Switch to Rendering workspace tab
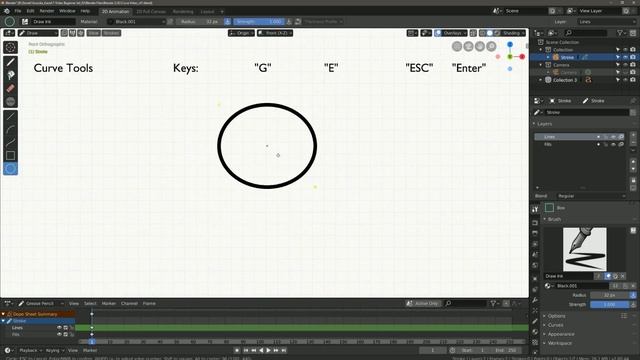Screen dimensions: 640x360 (183, 11)
